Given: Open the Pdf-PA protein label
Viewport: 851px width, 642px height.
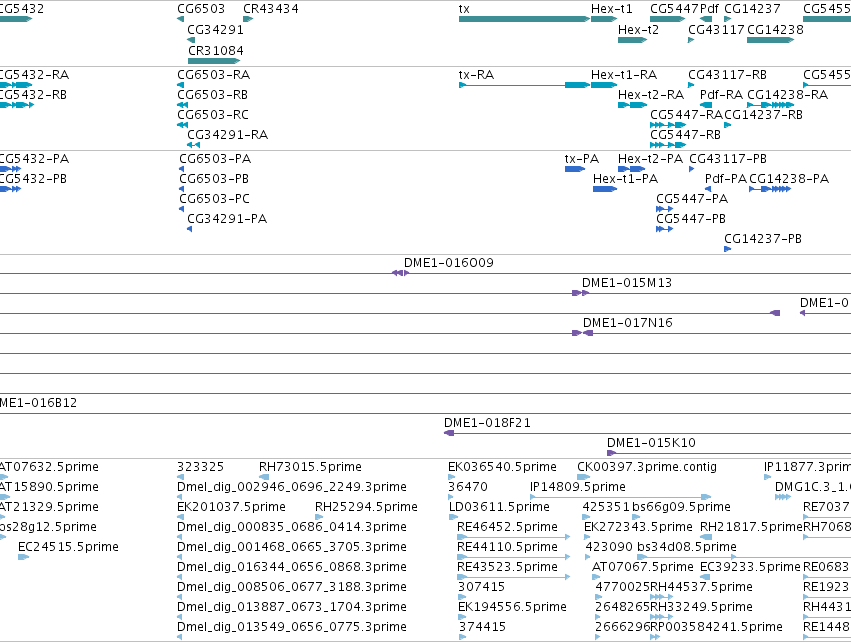Looking at the screenshot, I should coord(726,179).
